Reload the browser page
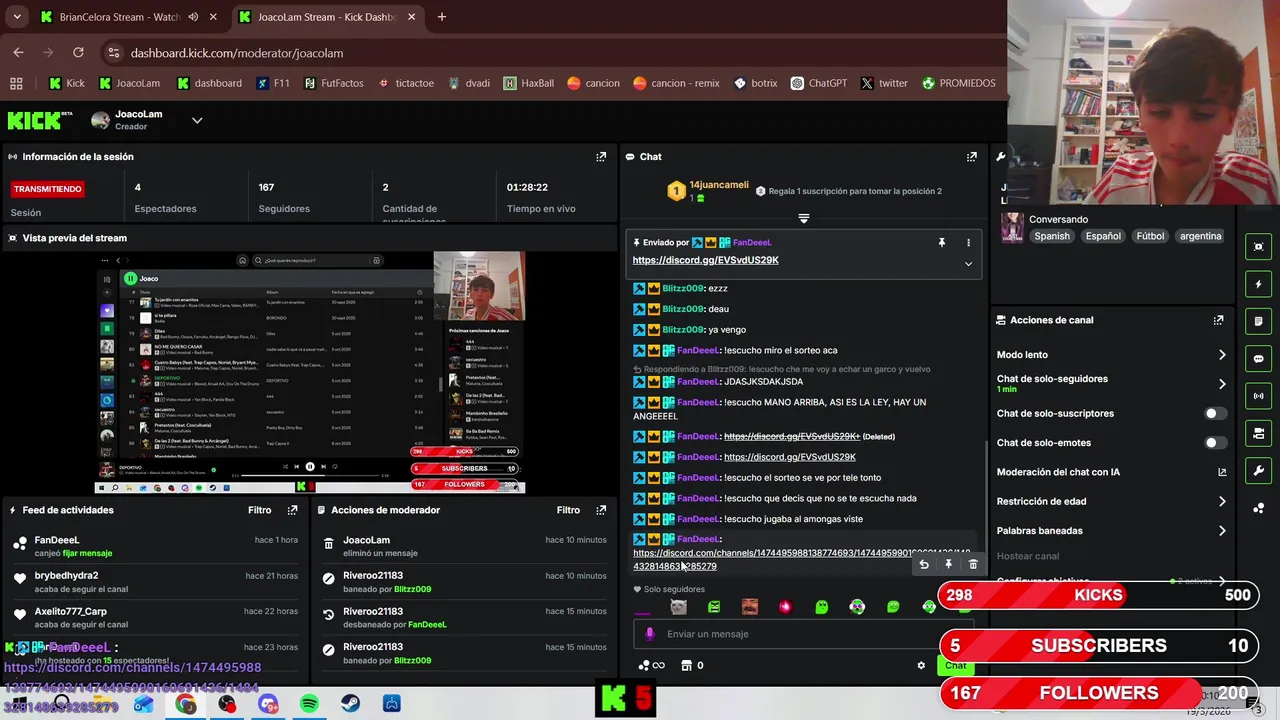The width and height of the screenshot is (1280, 720). [x=78, y=53]
